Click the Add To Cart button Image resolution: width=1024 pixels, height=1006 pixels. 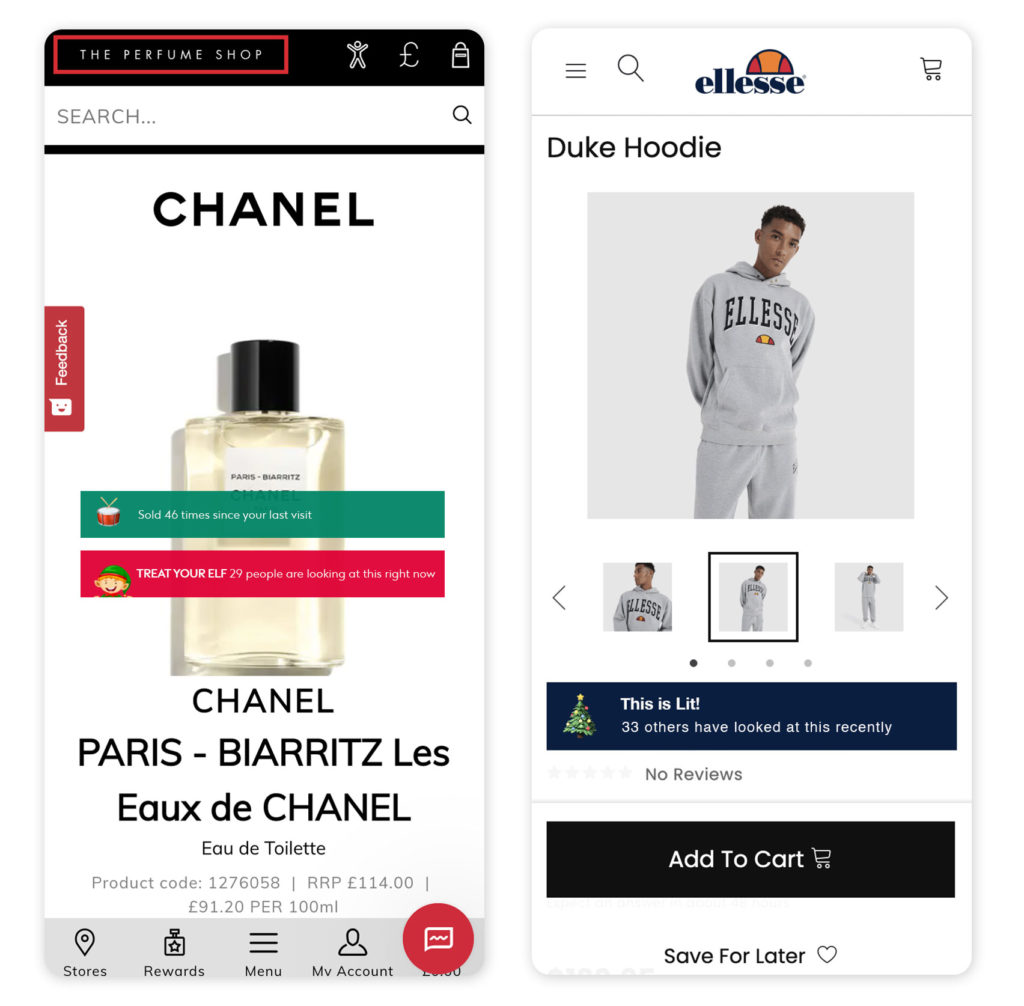tap(750, 859)
